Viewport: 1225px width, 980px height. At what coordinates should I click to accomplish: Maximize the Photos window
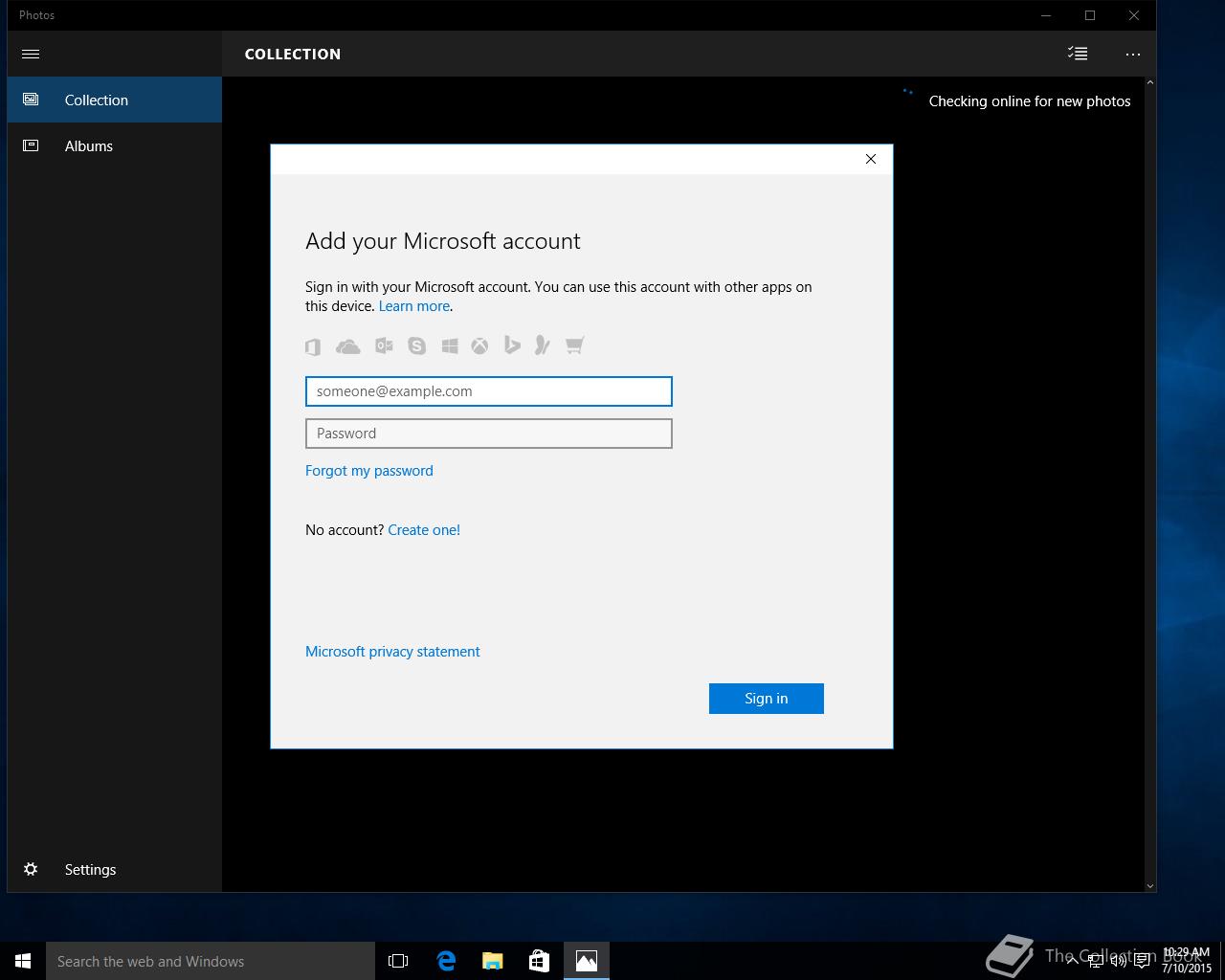[x=1090, y=15]
